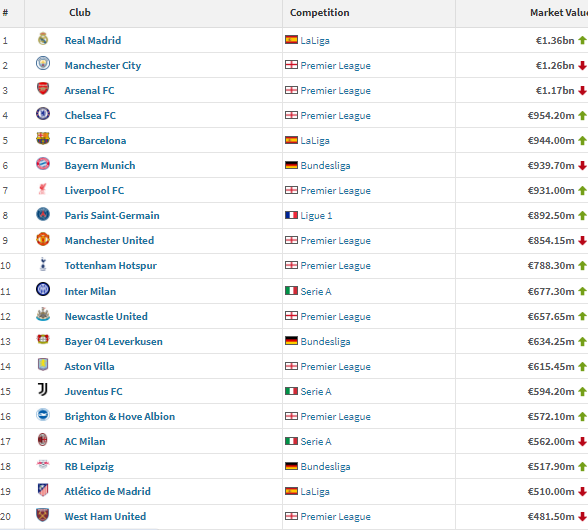This screenshot has width=588, height=530.
Task: Open the Arsenal FC badge icon
Action: point(43,89)
